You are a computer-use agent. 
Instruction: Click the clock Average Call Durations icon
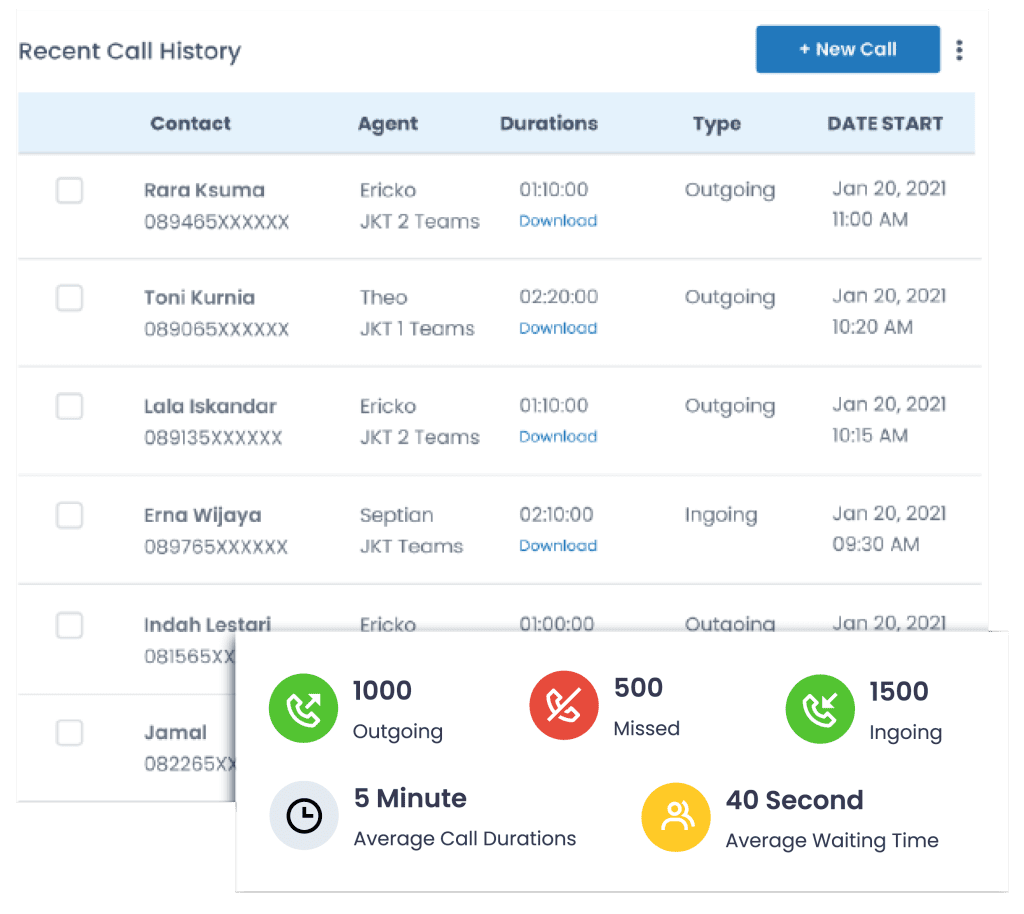[x=304, y=815]
